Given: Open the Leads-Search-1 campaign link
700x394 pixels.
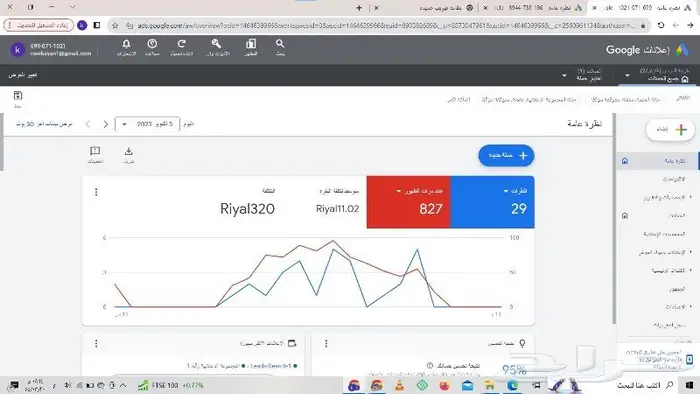Looking at the screenshot, I should (271, 366).
